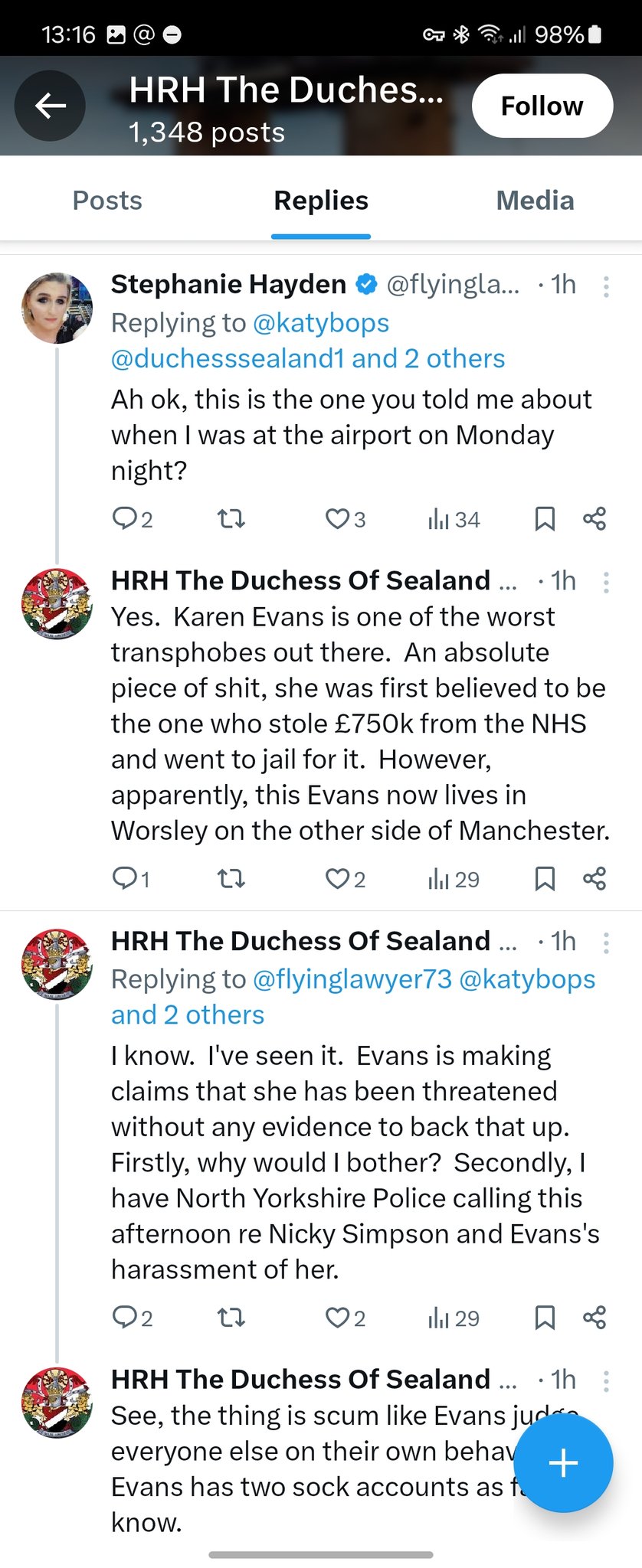The width and height of the screenshot is (642, 1568).
Task: Open the @flyinglawyer73 mention link
Action: click(352, 979)
